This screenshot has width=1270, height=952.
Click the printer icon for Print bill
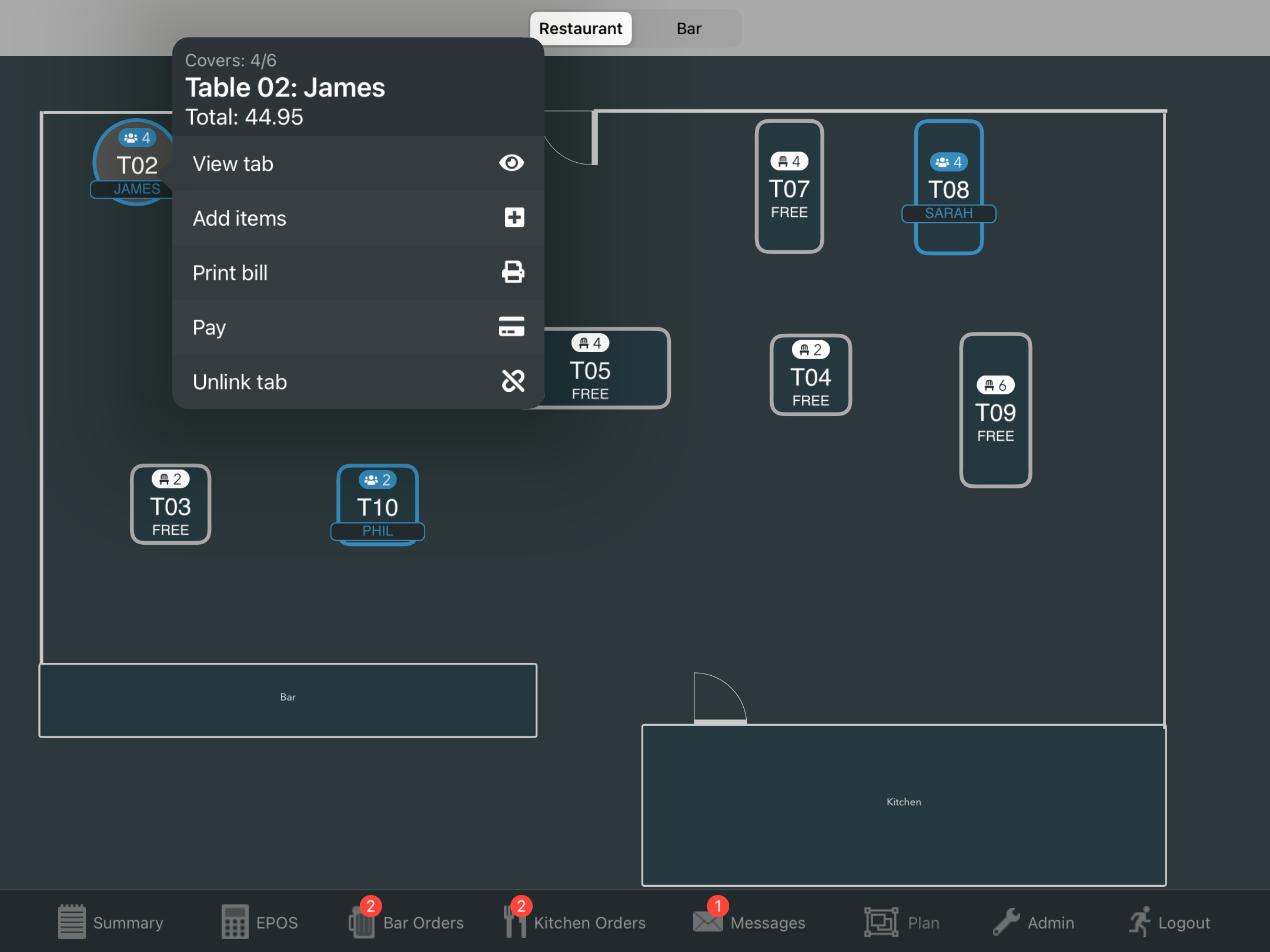513,273
